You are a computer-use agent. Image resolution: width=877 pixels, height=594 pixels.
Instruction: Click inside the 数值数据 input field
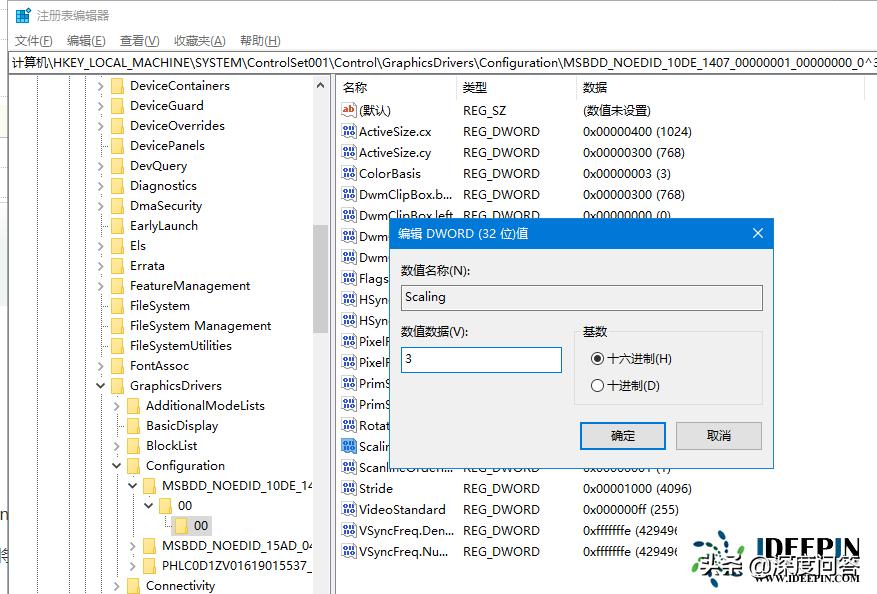480,360
